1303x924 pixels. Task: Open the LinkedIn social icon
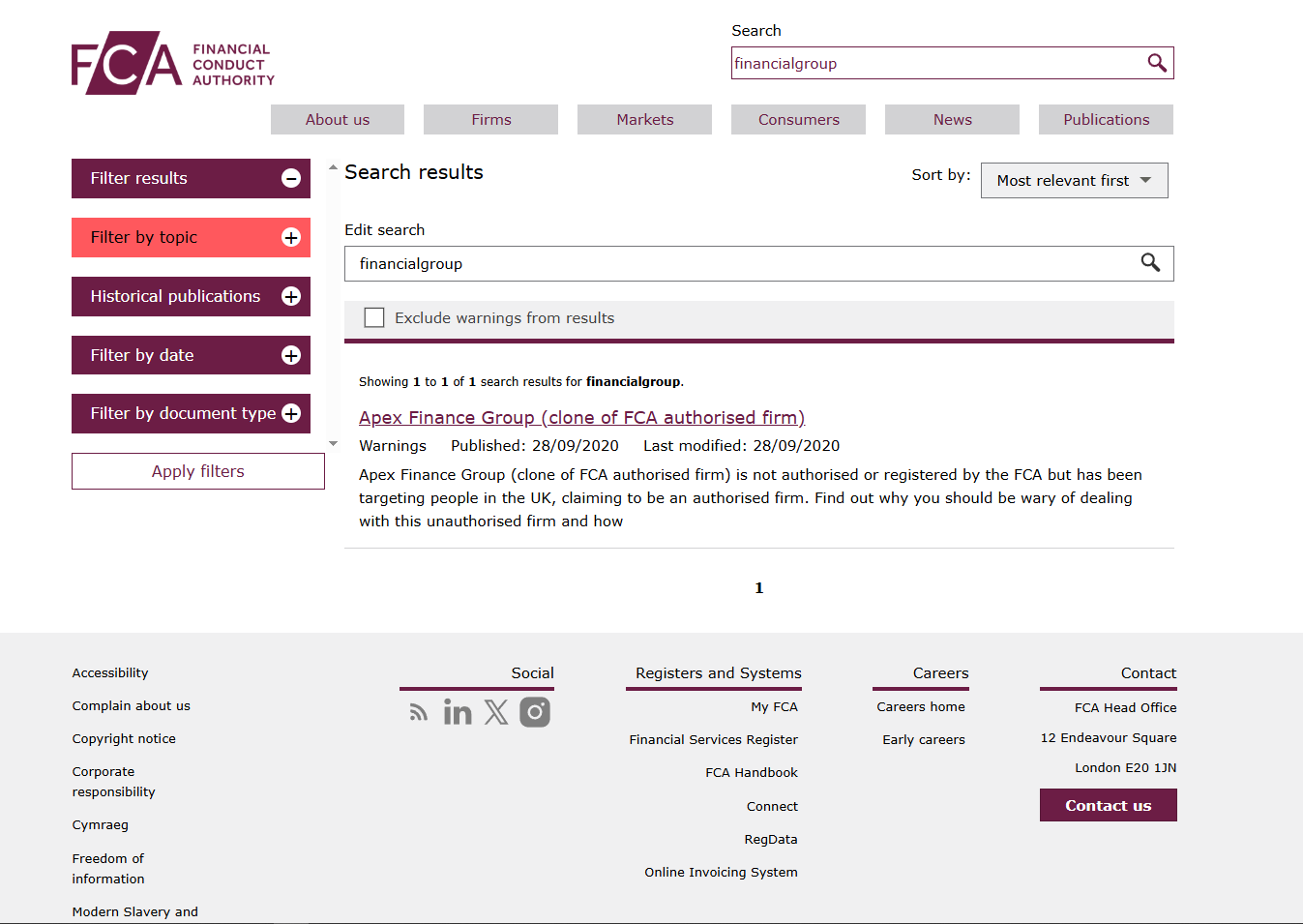tap(458, 712)
